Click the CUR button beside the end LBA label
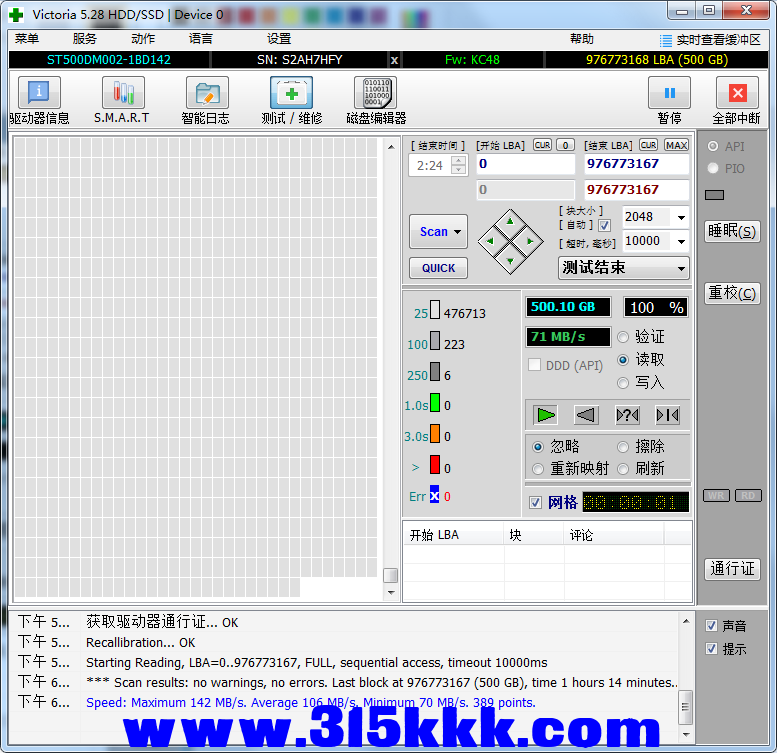This screenshot has width=777, height=753. (x=648, y=145)
